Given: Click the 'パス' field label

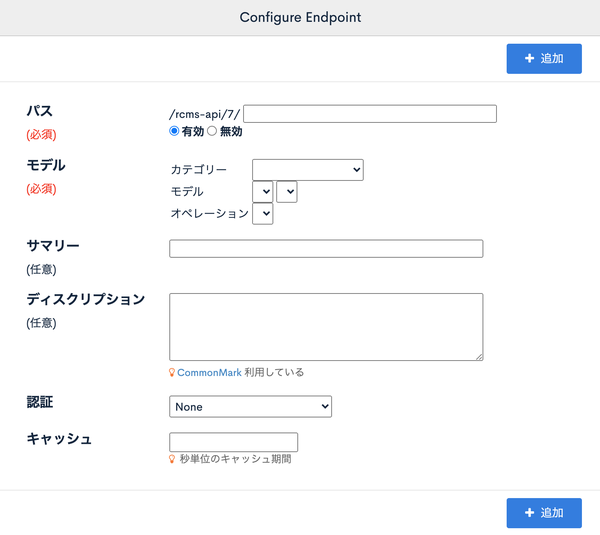Looking at the screenshot, I should [39, 111].
